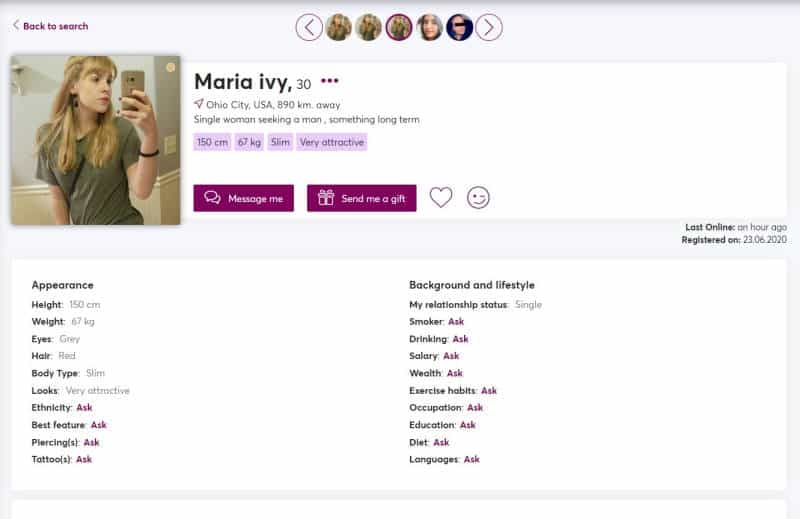Click the Message me button

(243, 198)
